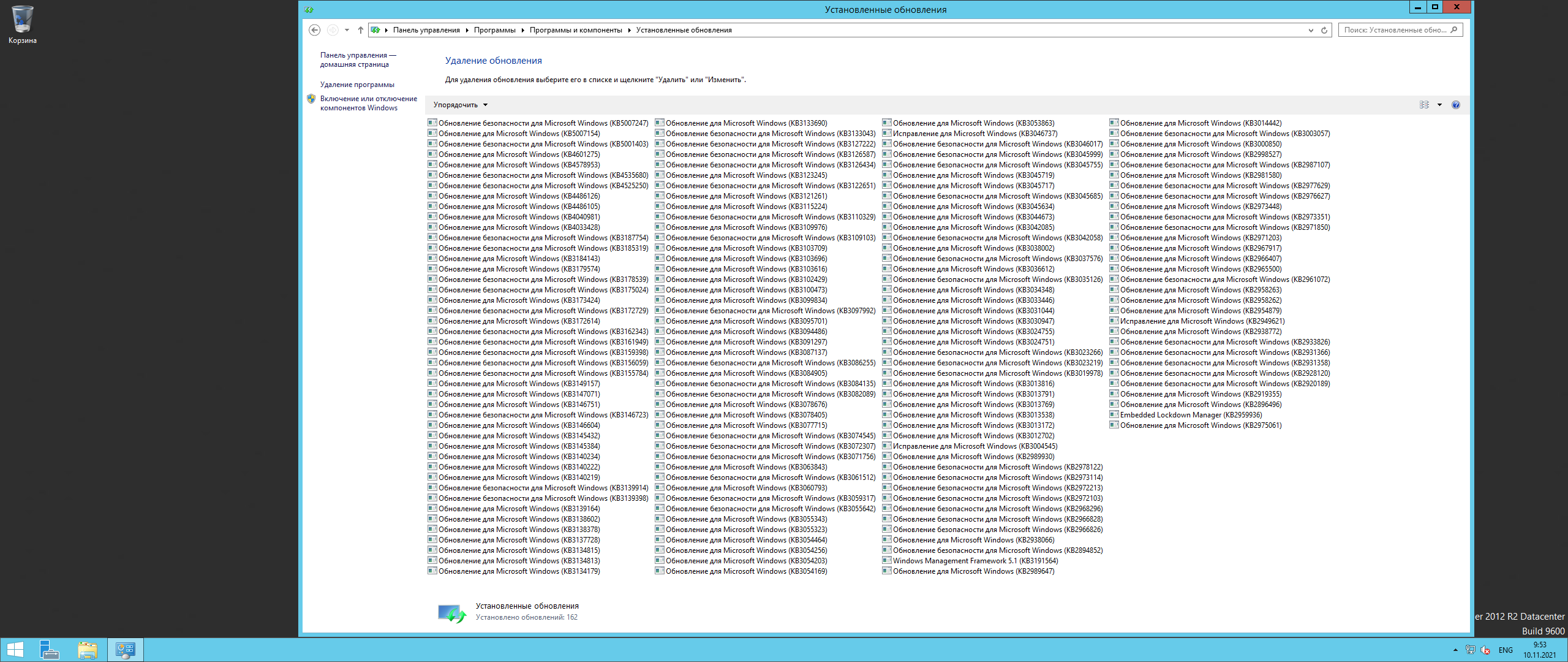Select security update KB4535680
Image resolution: width=1568 pixels, height=662 pixels.
[538, 175]
